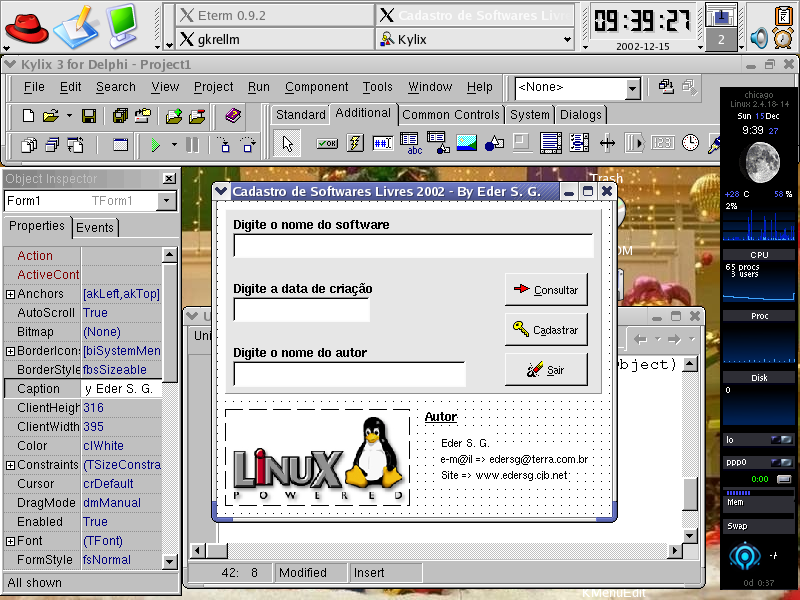Open the File menu

(x=34, y=87)
